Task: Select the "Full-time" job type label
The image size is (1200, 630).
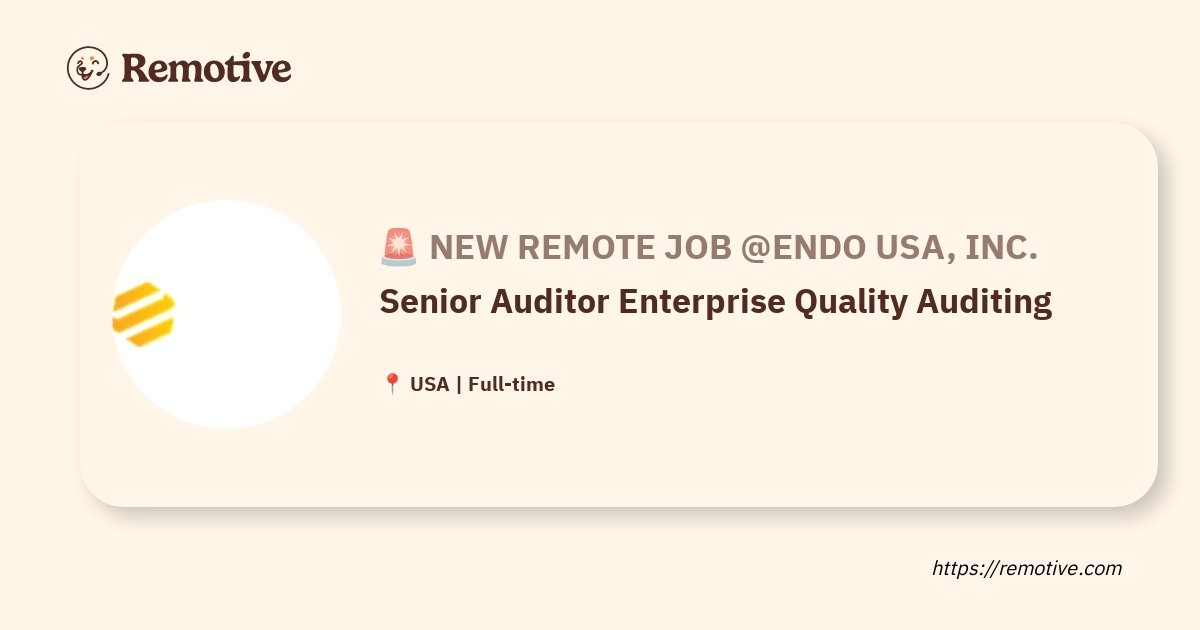Action: click(x=511, y=384)
